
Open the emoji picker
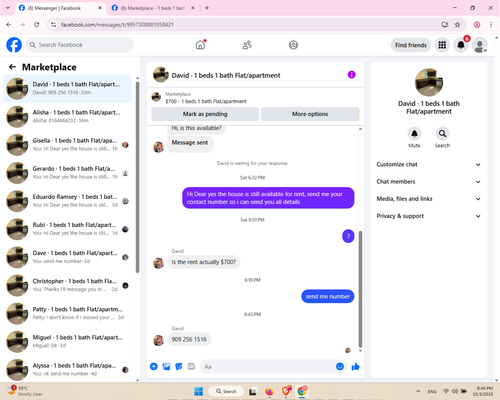click(340, 367)
